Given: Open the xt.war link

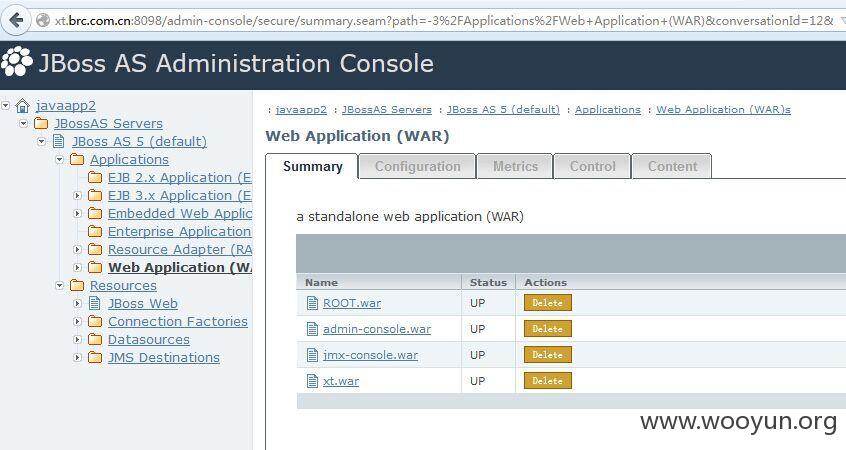Looking at the screenshot, I should [x=340, y=381].
